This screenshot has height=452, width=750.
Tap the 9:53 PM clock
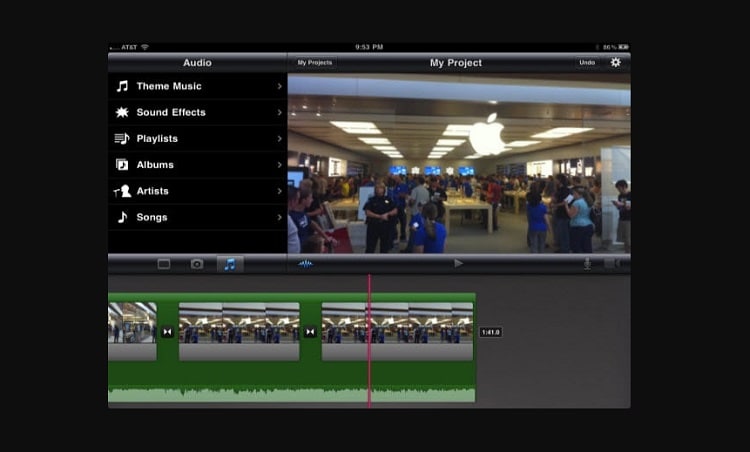[x=369, y=47]
